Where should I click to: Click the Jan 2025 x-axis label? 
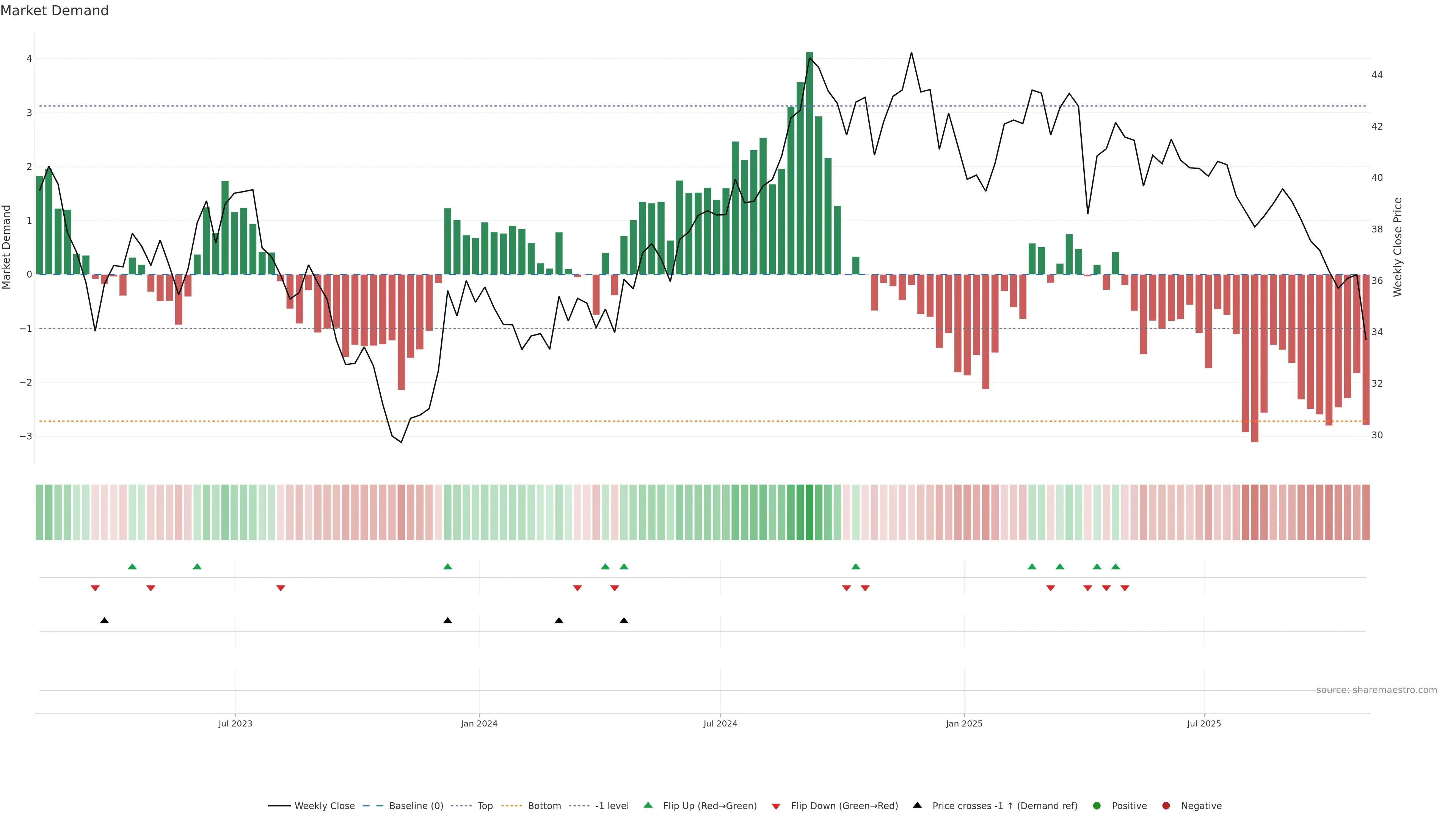(964, 723)
